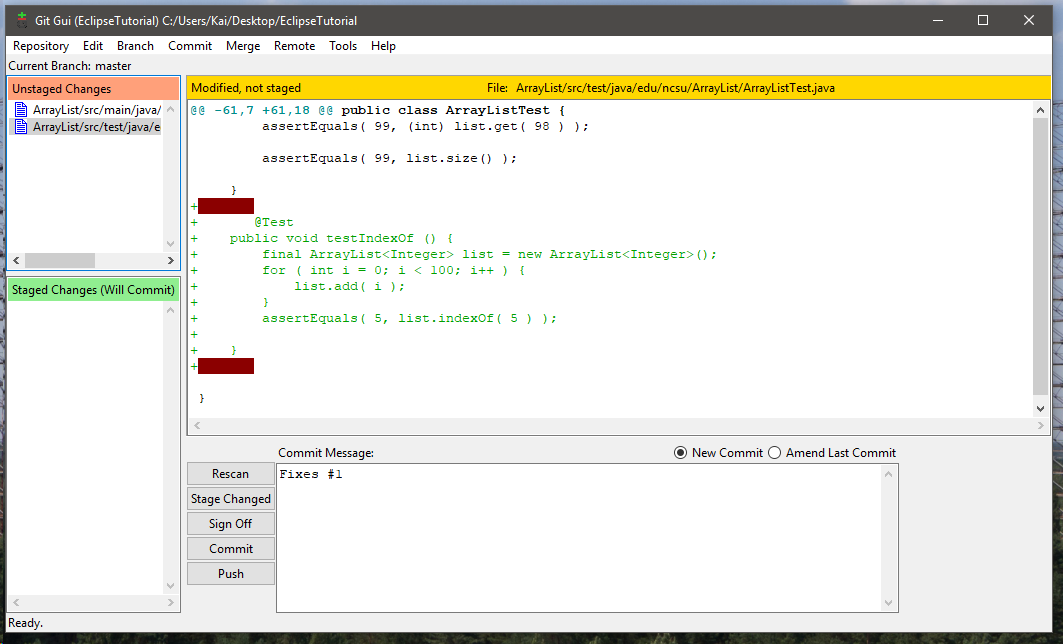This screenshot has height=644, width=1063.
Task: Click the 'public void testIndexOf' diff line
Action: 341,239
